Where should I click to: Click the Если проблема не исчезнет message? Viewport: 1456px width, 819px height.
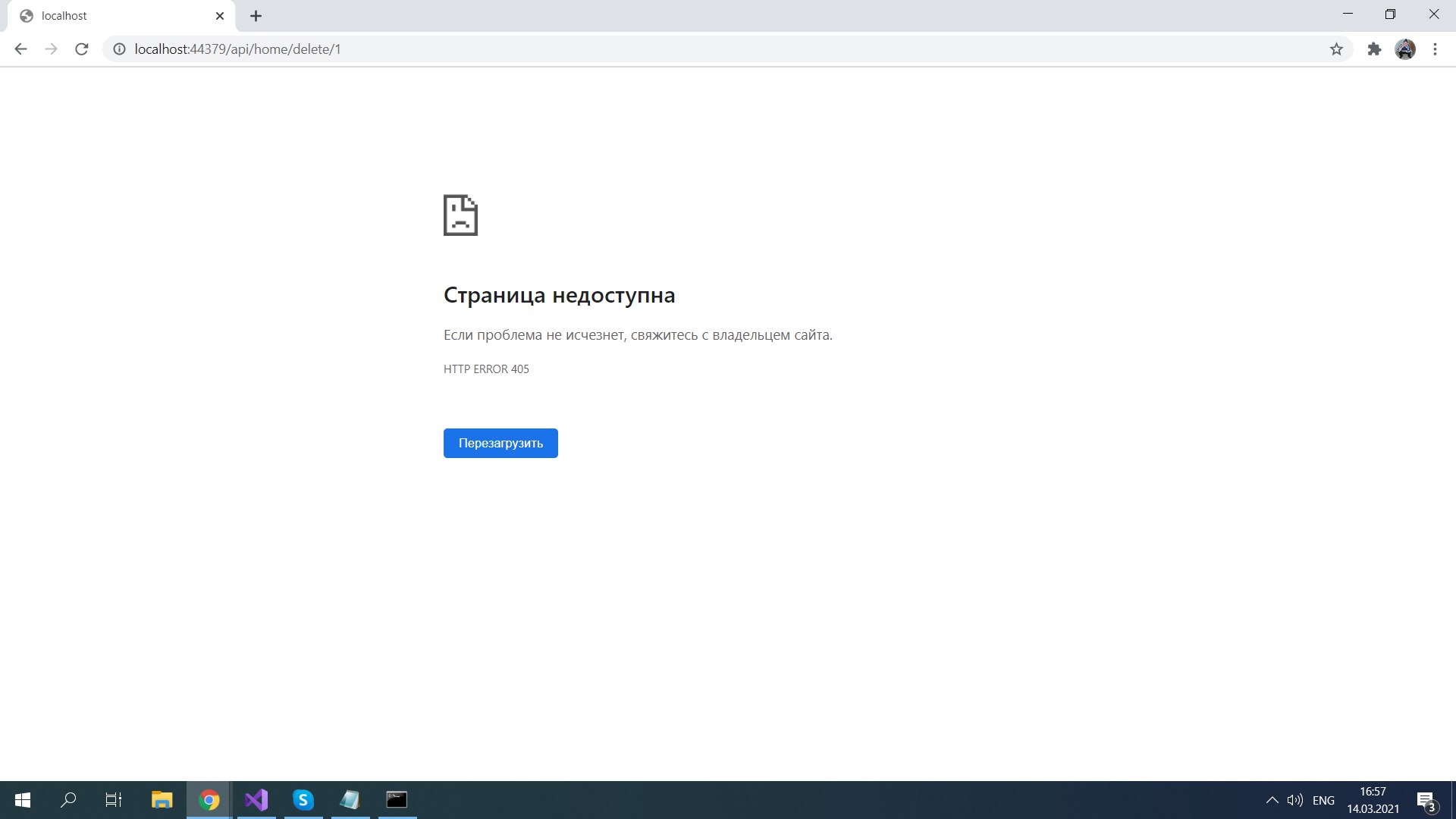pyautogui.click(x=638, y=335)
